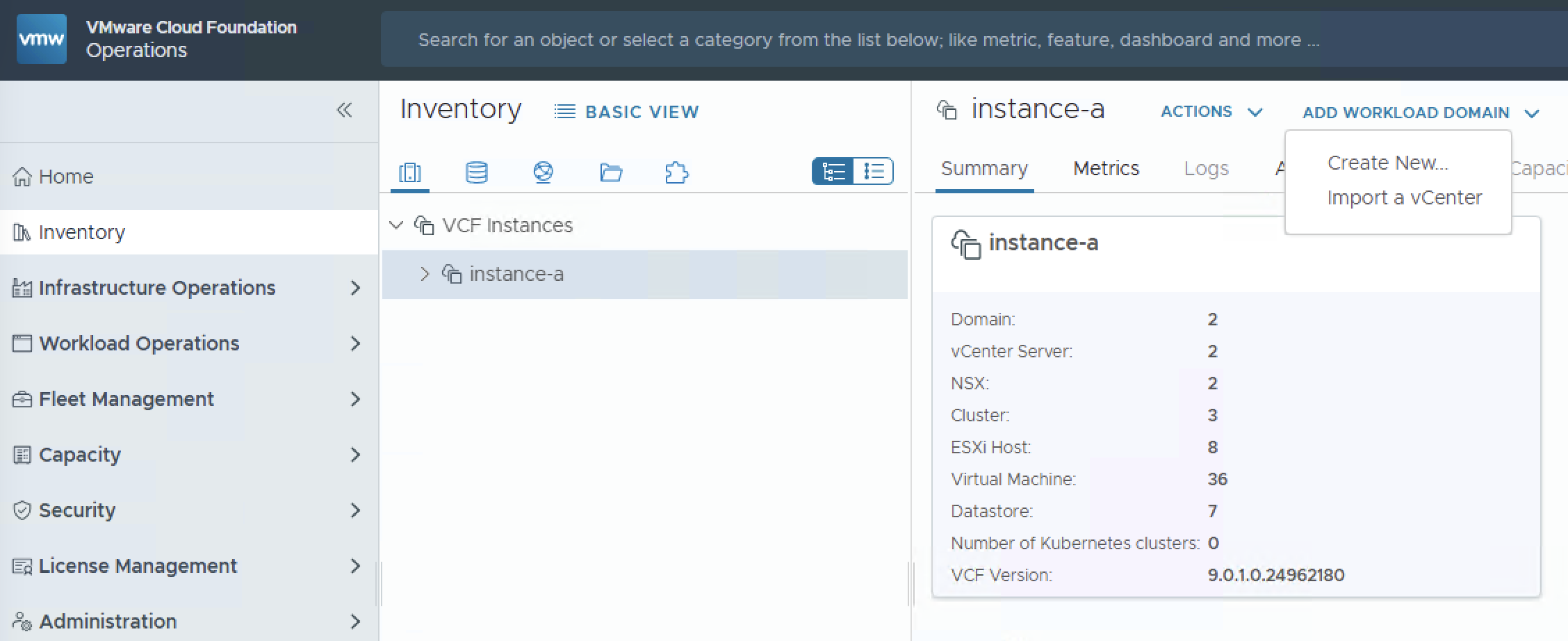
Task: Toggle Basic View for the inventory
Action: (x=627, y=112)
